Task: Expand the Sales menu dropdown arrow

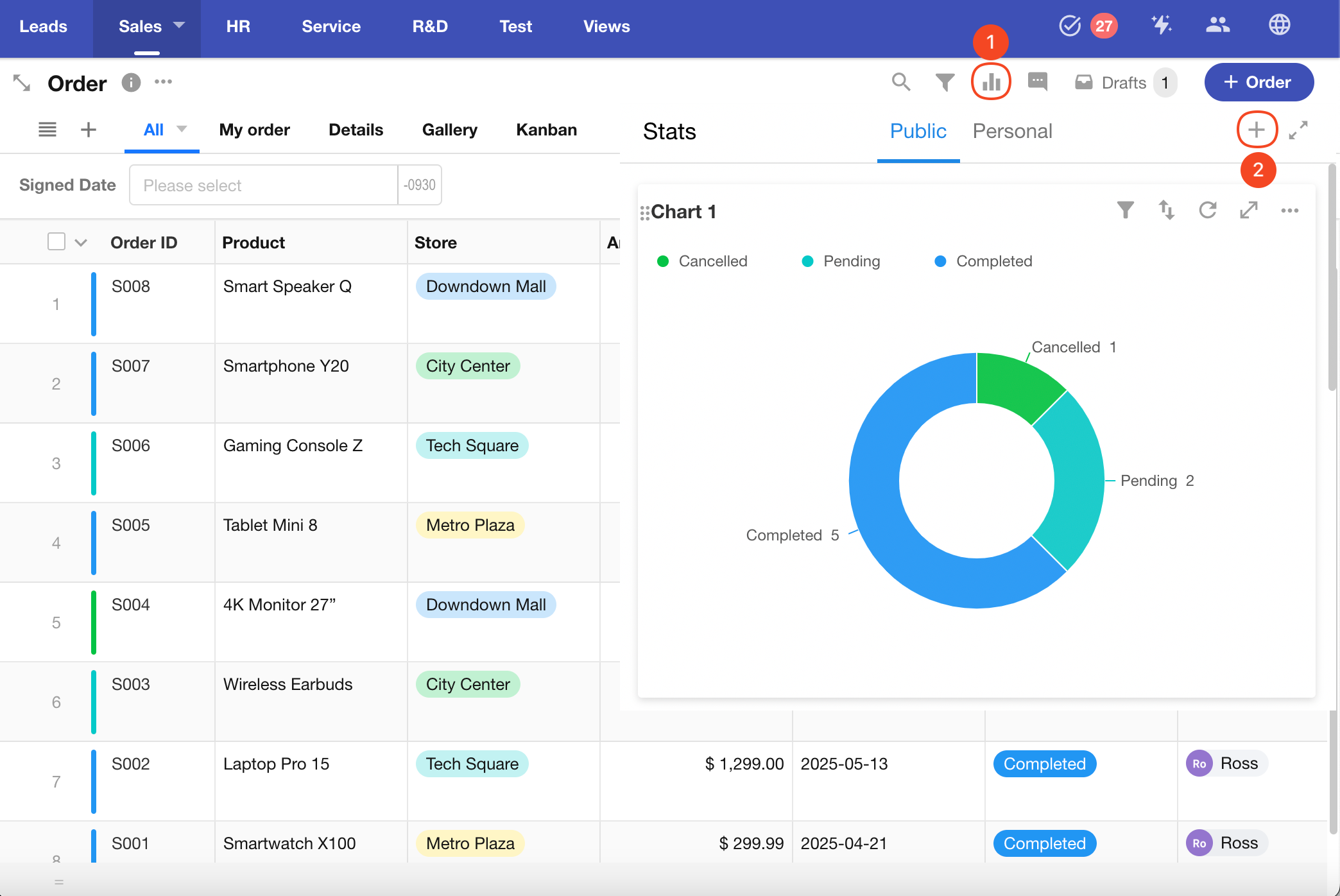Action: pyautogui.click(x=179, y=26)
